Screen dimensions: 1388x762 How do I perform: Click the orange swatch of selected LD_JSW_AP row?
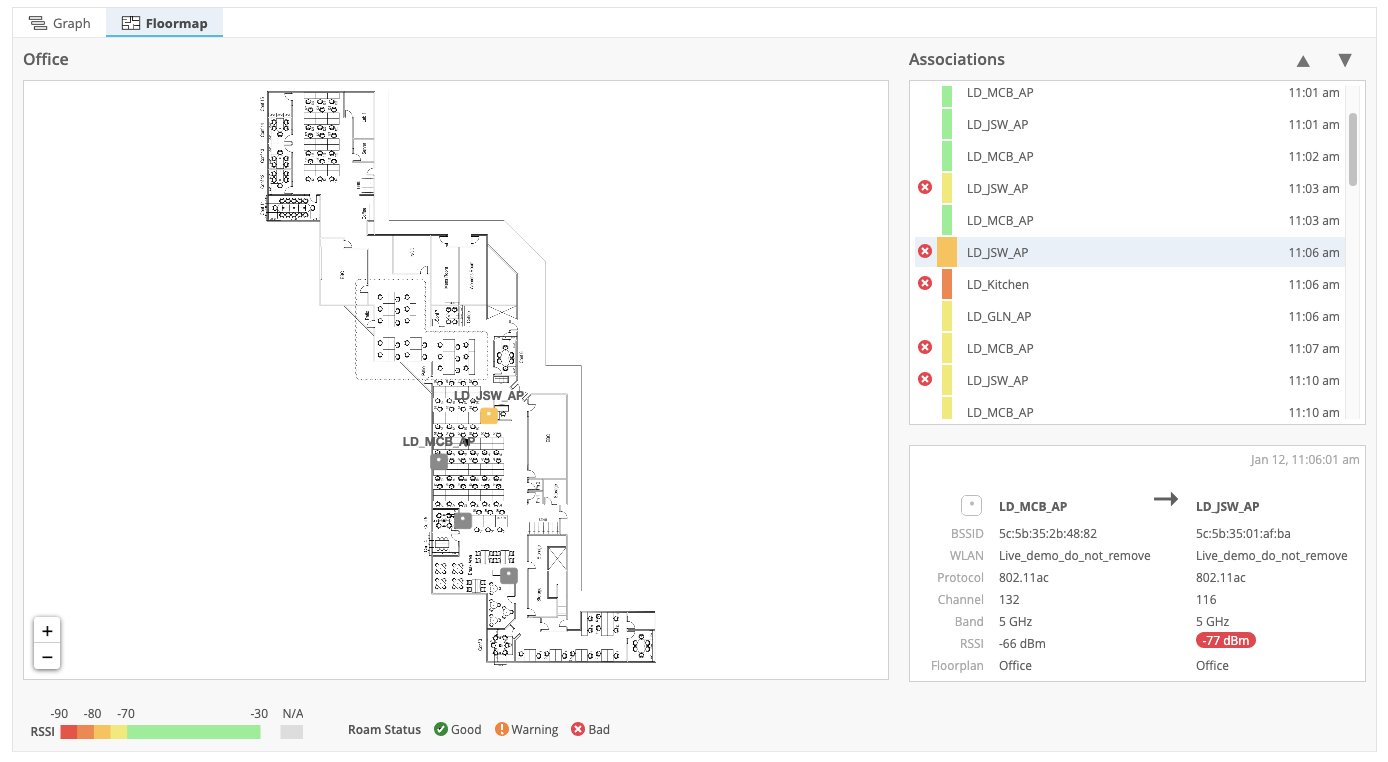coord(947,252)
